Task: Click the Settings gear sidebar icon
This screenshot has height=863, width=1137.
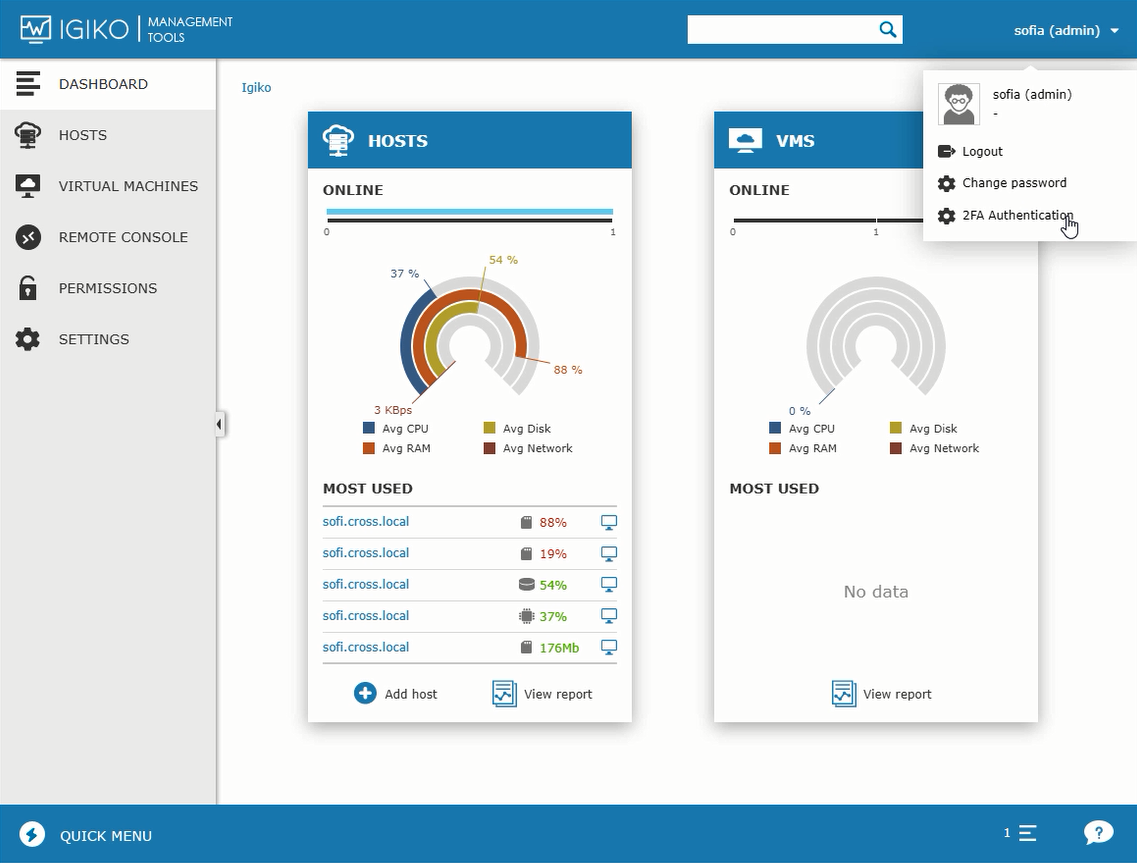Action: click(x=28, y=339)
